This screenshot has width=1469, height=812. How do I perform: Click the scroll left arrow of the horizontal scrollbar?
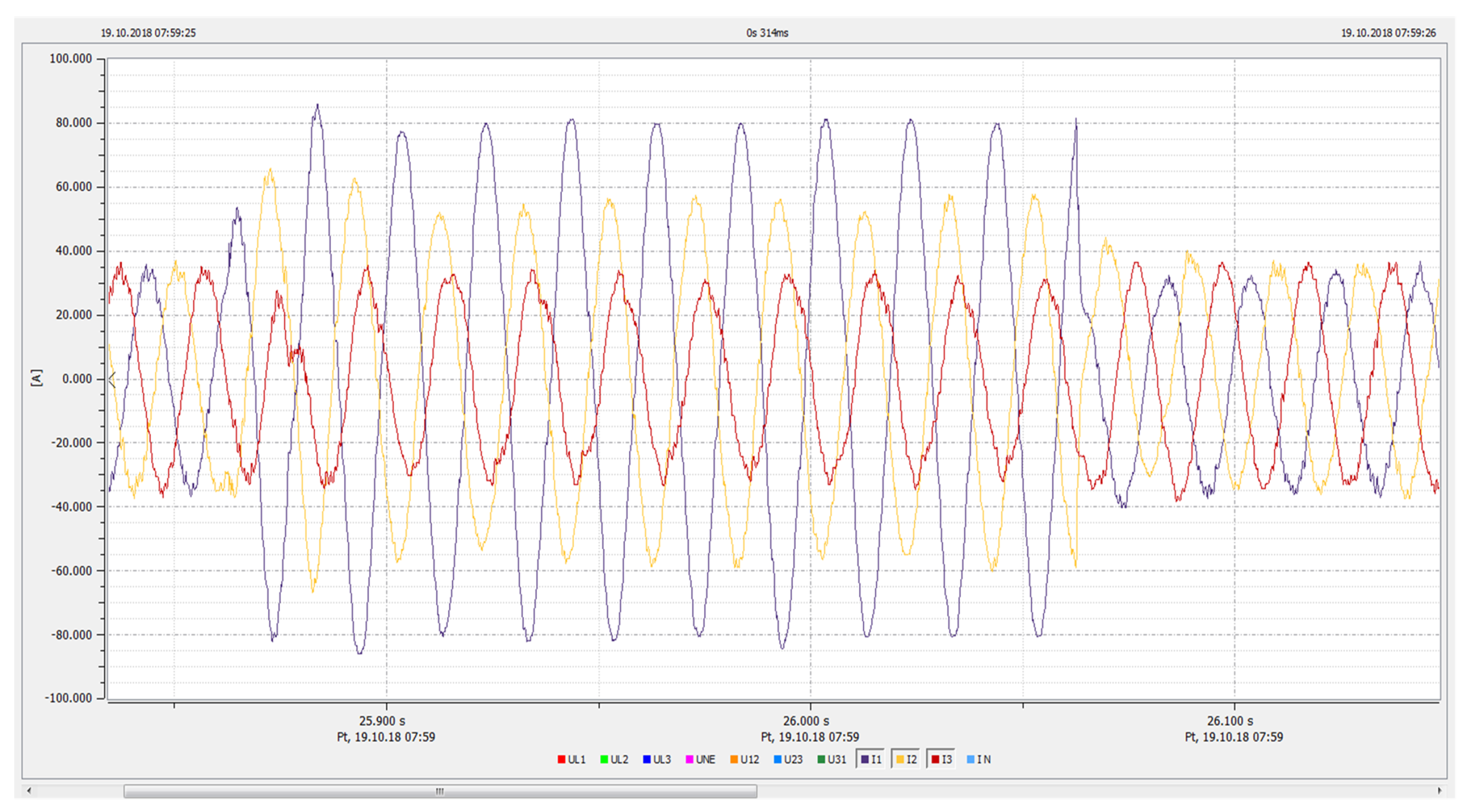[x=29, y=791]
